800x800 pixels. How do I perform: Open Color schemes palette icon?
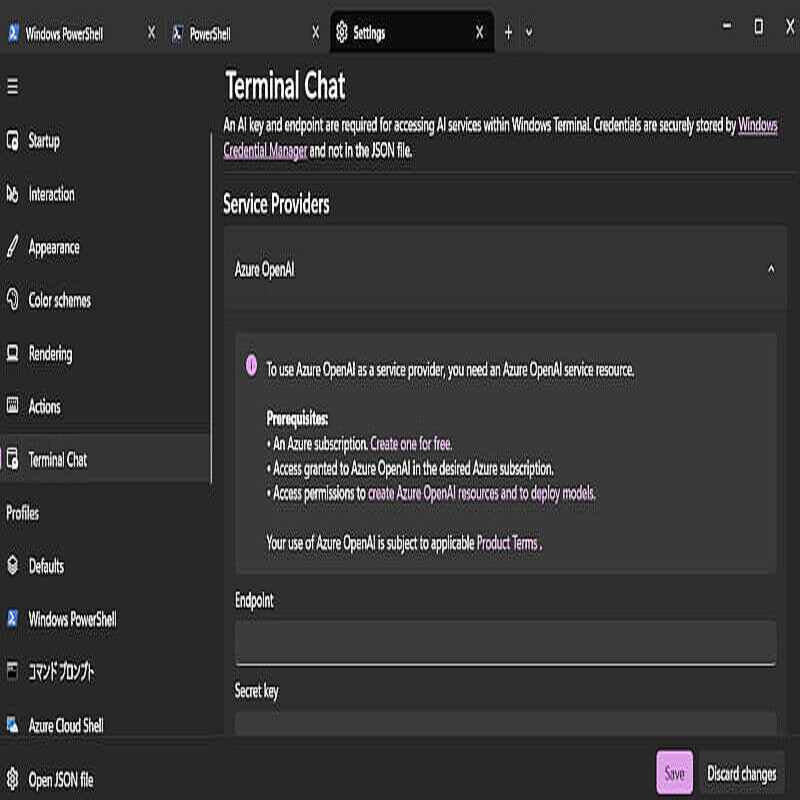(x=13, y=300)
